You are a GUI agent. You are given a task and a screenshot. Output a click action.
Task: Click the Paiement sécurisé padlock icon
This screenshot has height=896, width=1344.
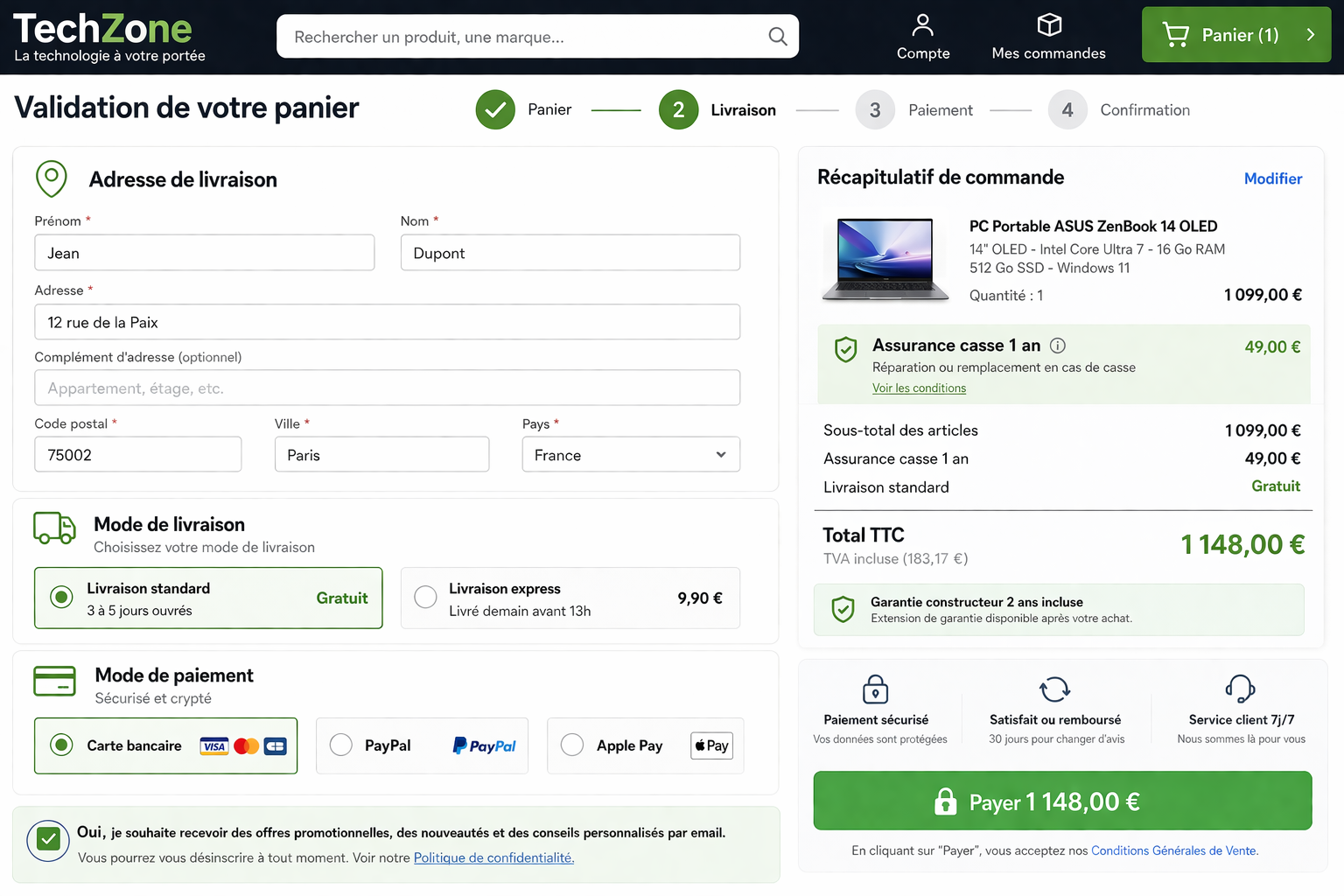[x=875, y=689]
